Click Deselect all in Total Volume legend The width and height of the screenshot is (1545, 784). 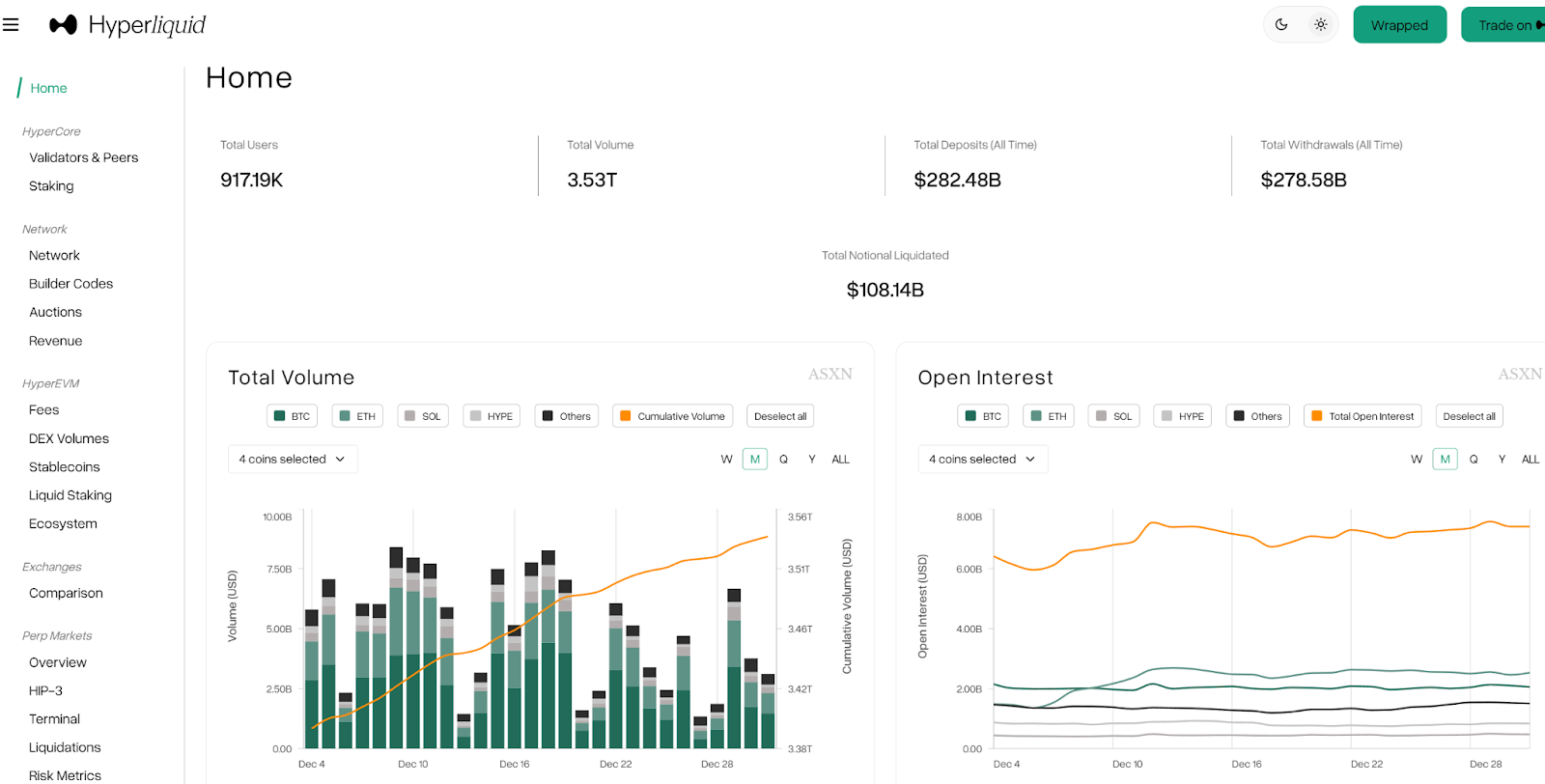780,416
